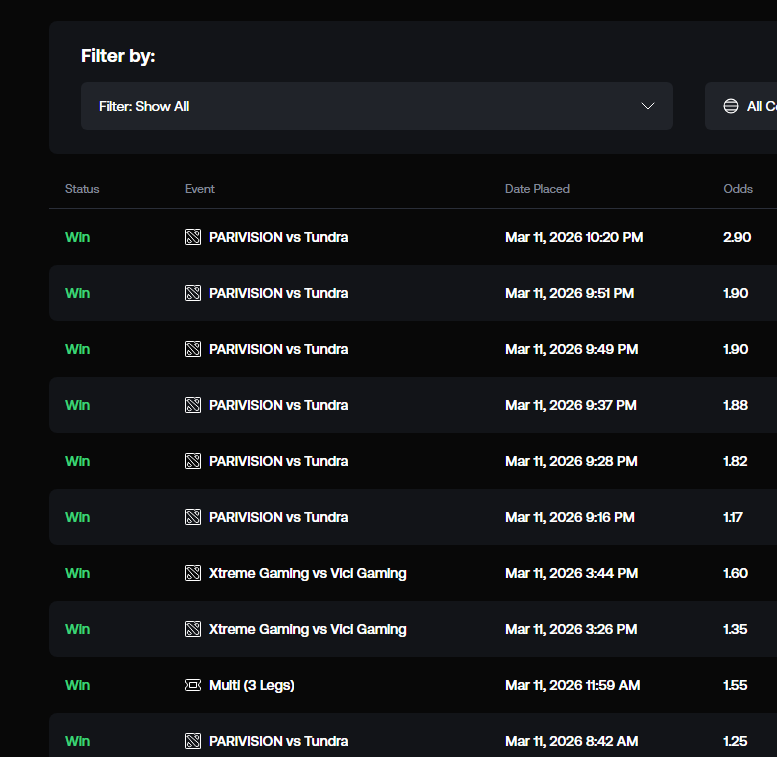Viewport: 777px width, 757px height.
Task: Click Dota icon in 9:16 PM bet row
Action: tap(193, 517)
